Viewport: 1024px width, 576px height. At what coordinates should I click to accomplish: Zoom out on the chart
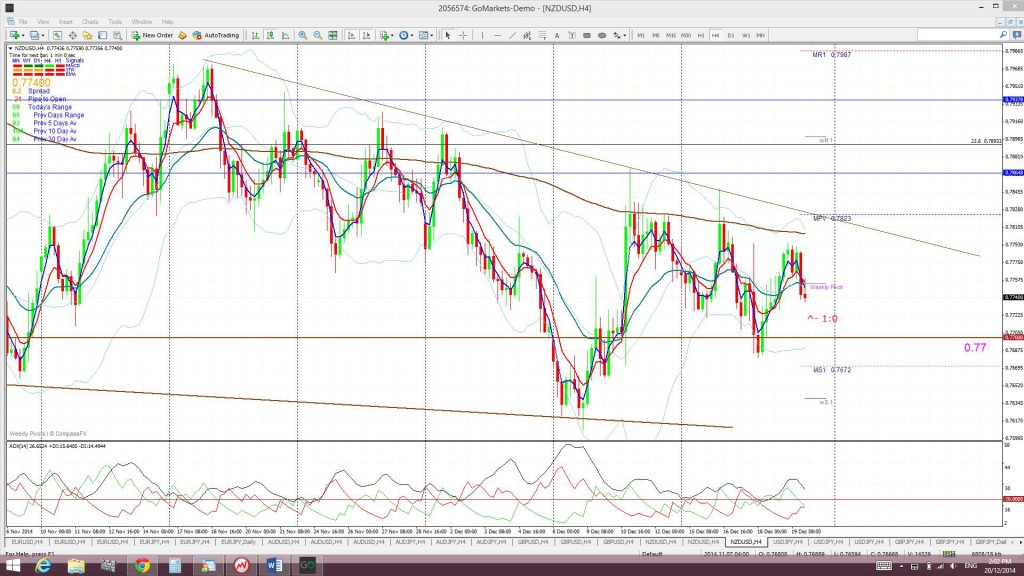[x=317, y=35]
